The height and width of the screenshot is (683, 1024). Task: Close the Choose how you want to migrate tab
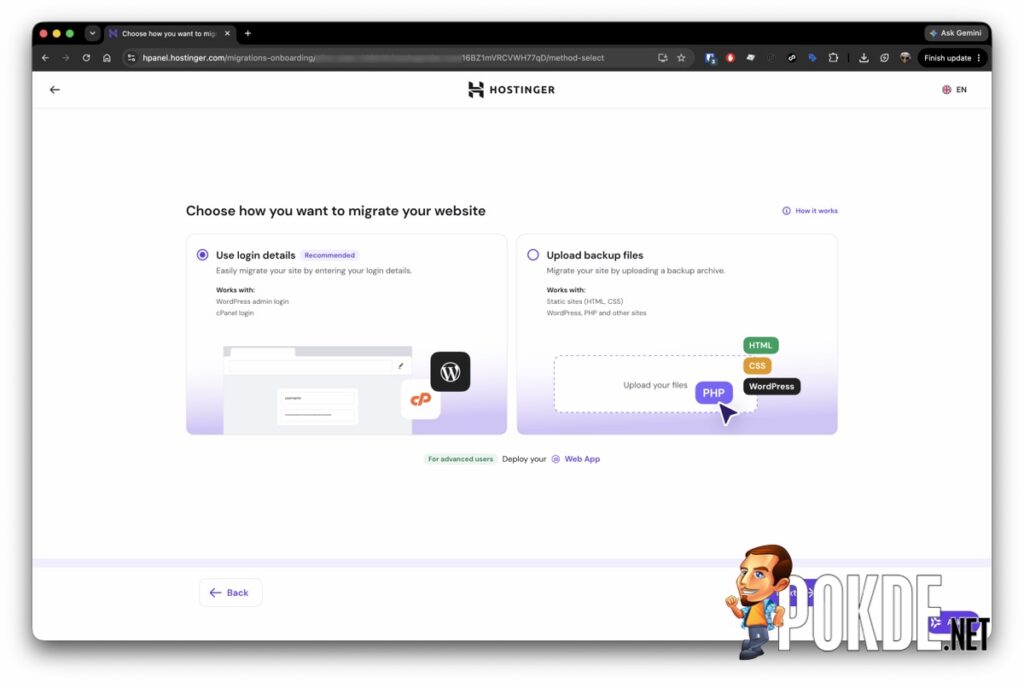pyautogui.click(x=227, y=33)
